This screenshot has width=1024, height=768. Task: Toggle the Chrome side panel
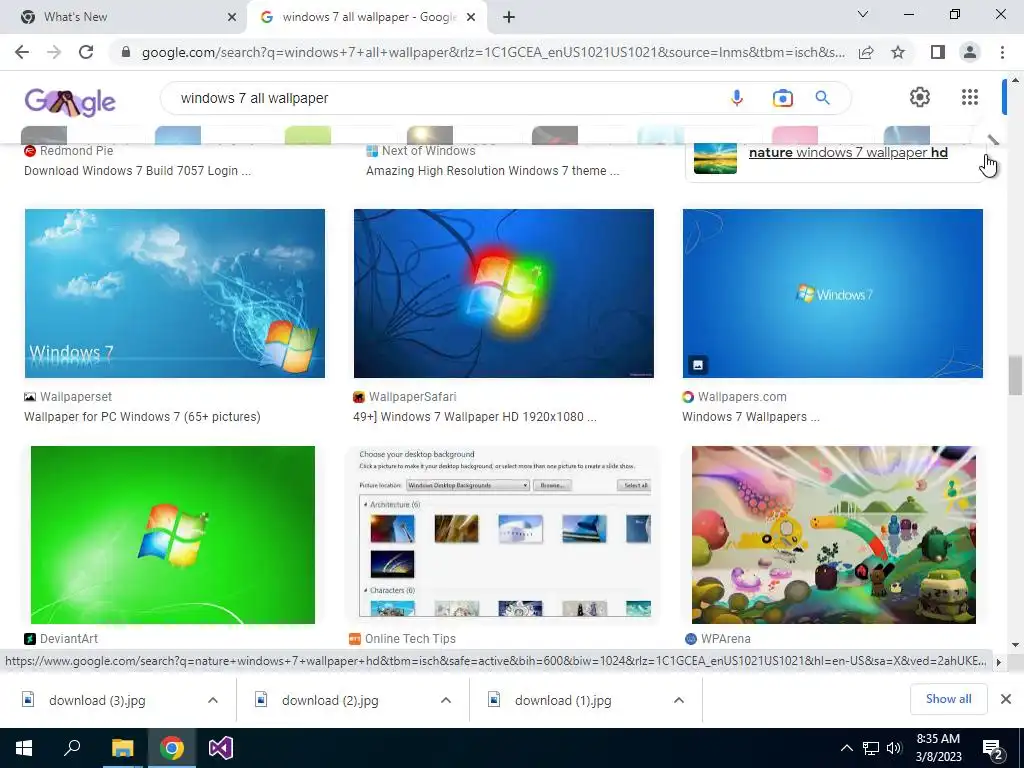point(938,52)
